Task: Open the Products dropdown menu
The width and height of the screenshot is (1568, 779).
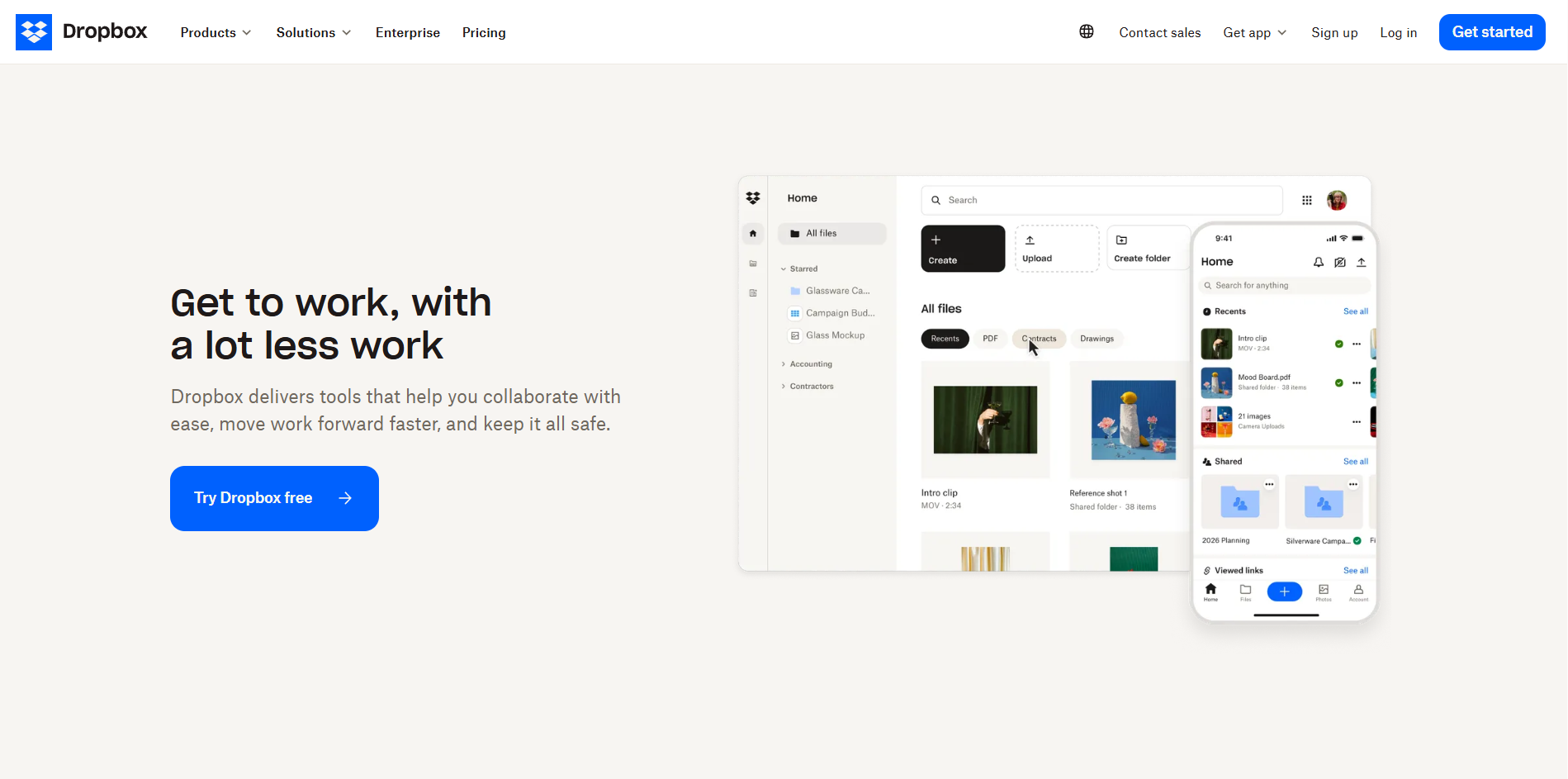Action: 216,32
